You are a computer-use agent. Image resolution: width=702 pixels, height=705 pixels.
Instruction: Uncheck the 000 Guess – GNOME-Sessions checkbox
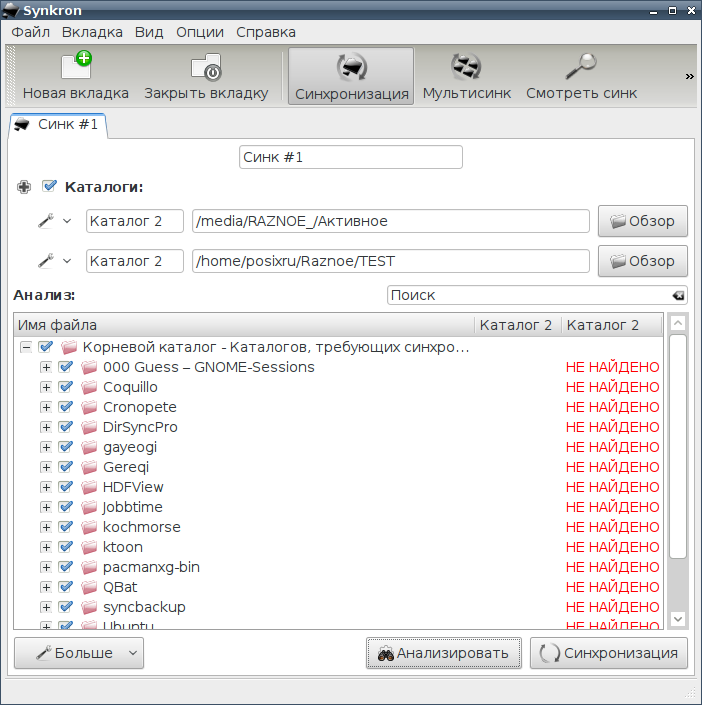66,367
